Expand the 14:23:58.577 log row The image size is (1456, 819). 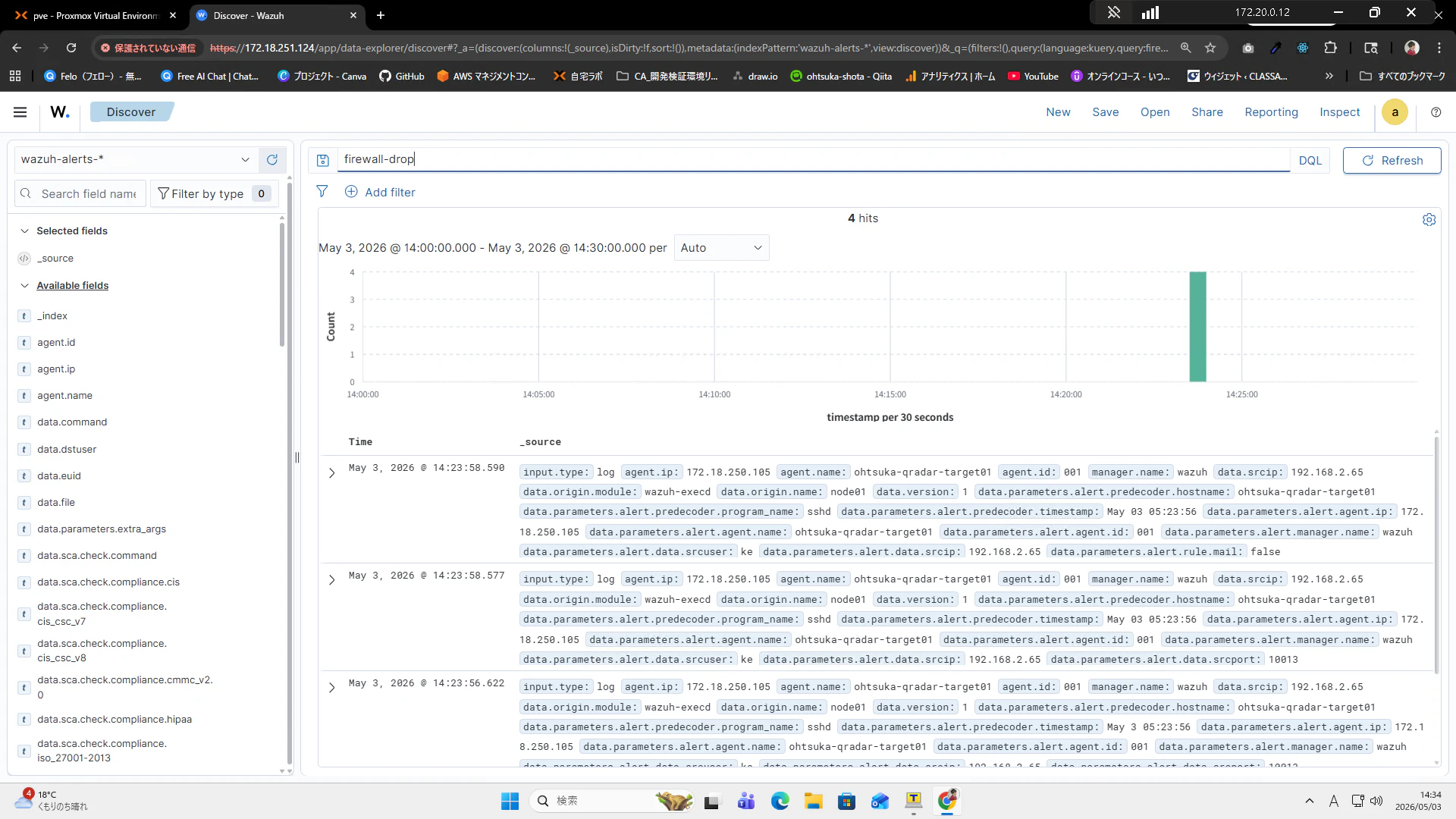coord(331,580)
